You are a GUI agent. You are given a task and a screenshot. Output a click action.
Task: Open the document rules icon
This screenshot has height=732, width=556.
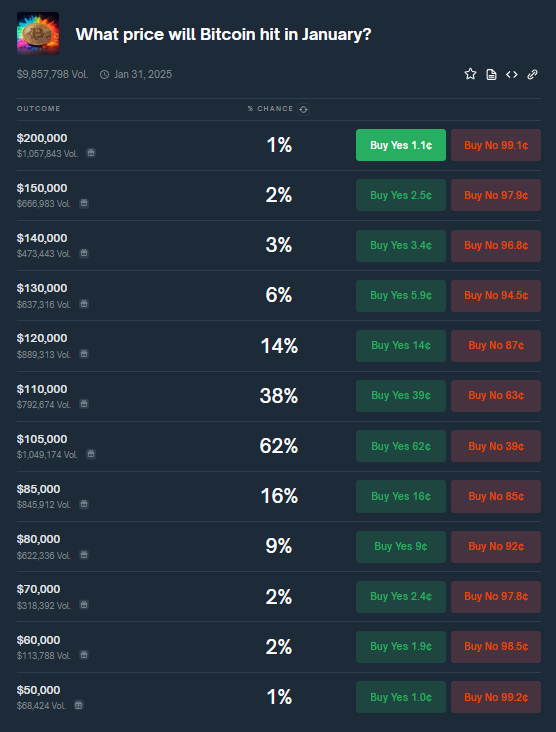(491, 74)
